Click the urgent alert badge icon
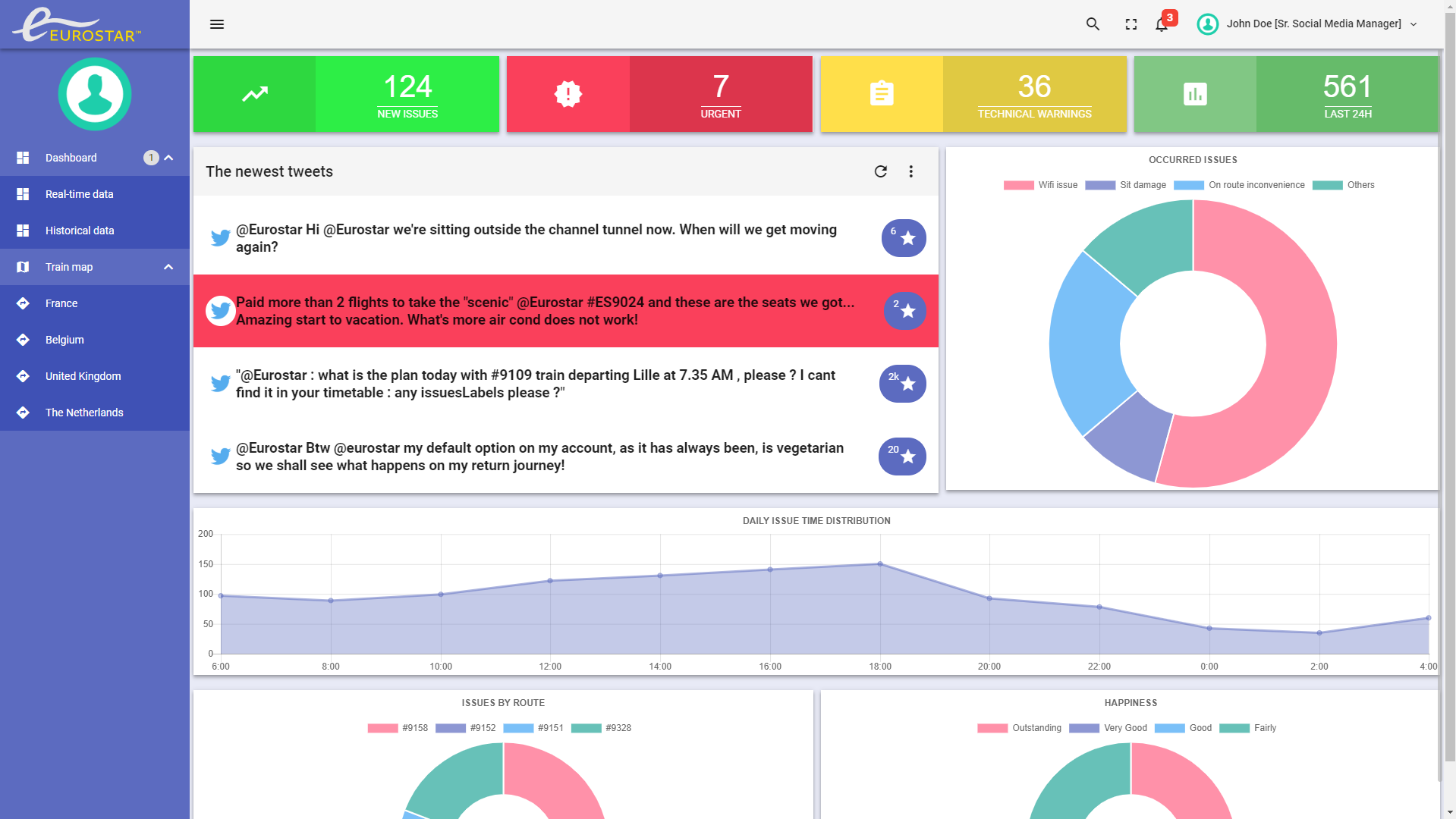The width and height of the screenshot is (1456, 819). click(568, 94)
